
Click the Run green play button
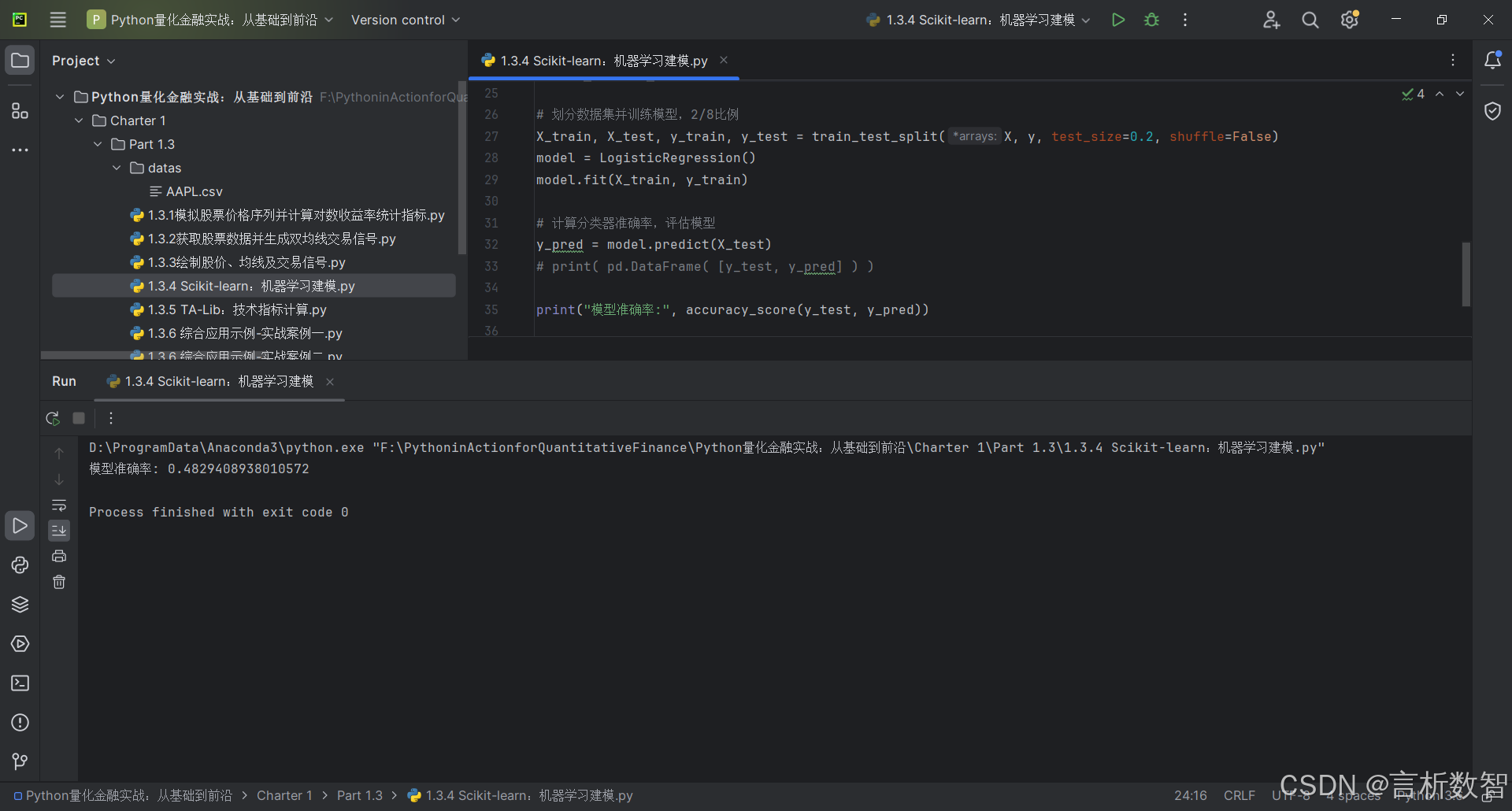point(1117,20)
